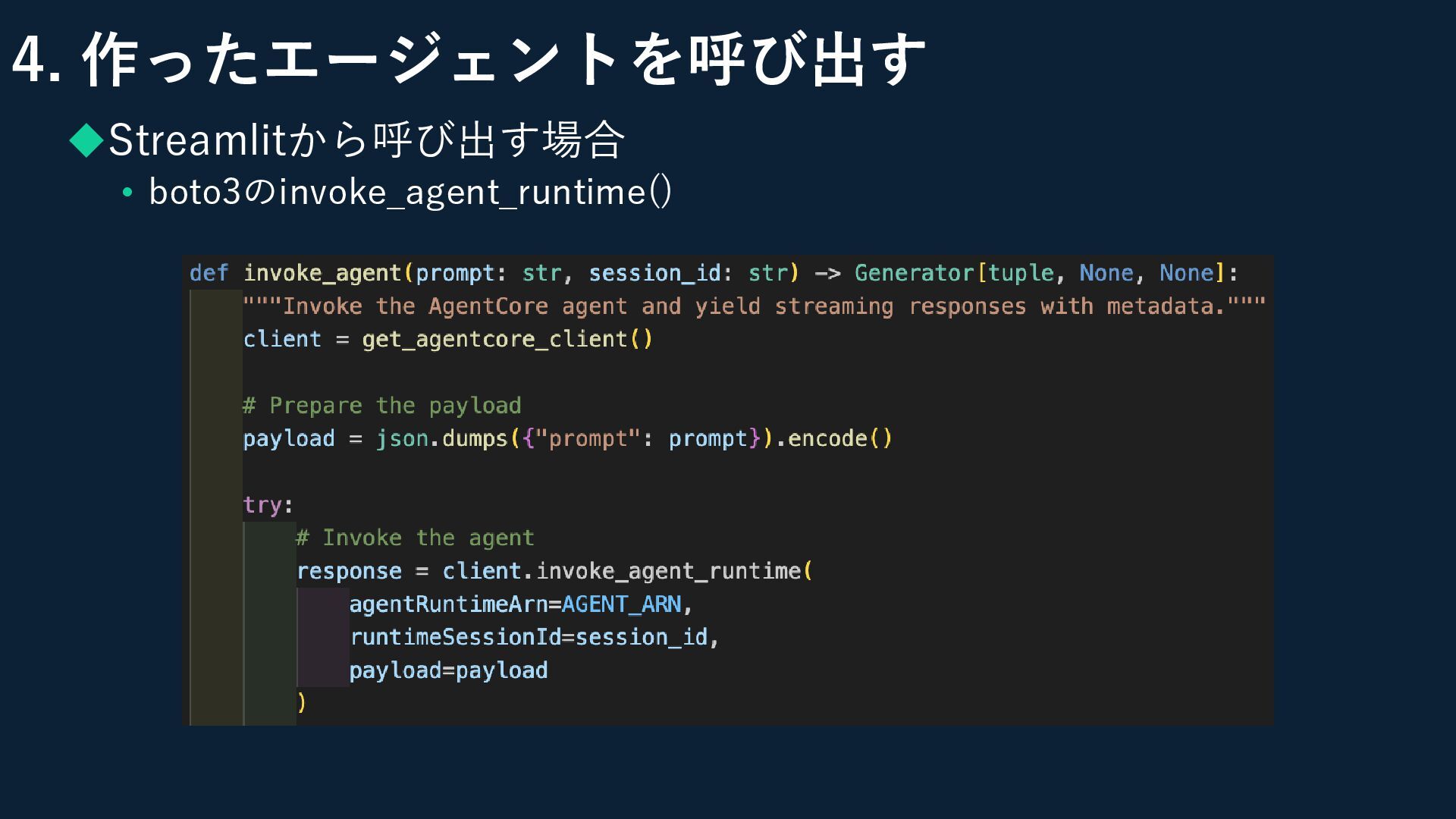Click the '# Prepare the payload' comment
The height and width of the screenshot is (819, 1456).
pos(382,406)
